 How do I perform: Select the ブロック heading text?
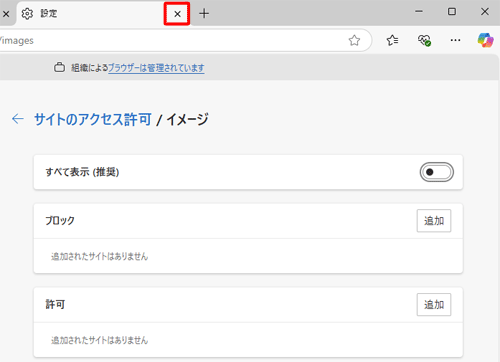(x=60, y=220)
